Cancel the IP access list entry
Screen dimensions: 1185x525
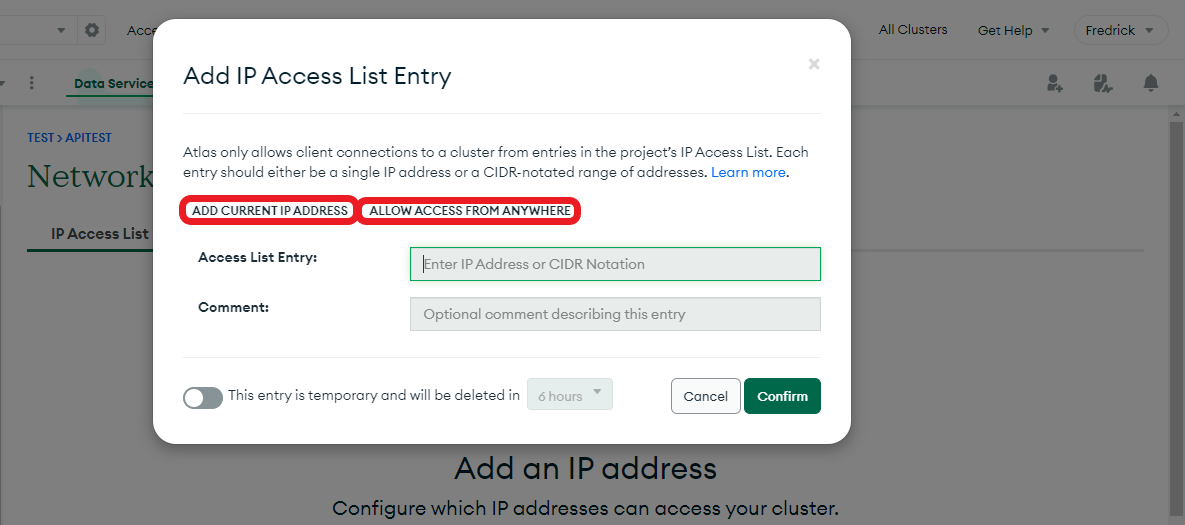[705, 396]
